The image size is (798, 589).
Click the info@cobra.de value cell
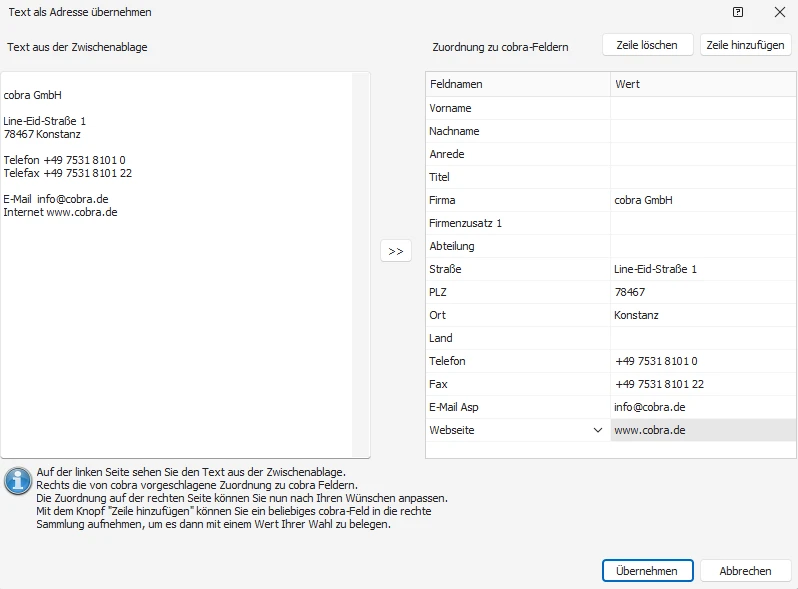703,407
